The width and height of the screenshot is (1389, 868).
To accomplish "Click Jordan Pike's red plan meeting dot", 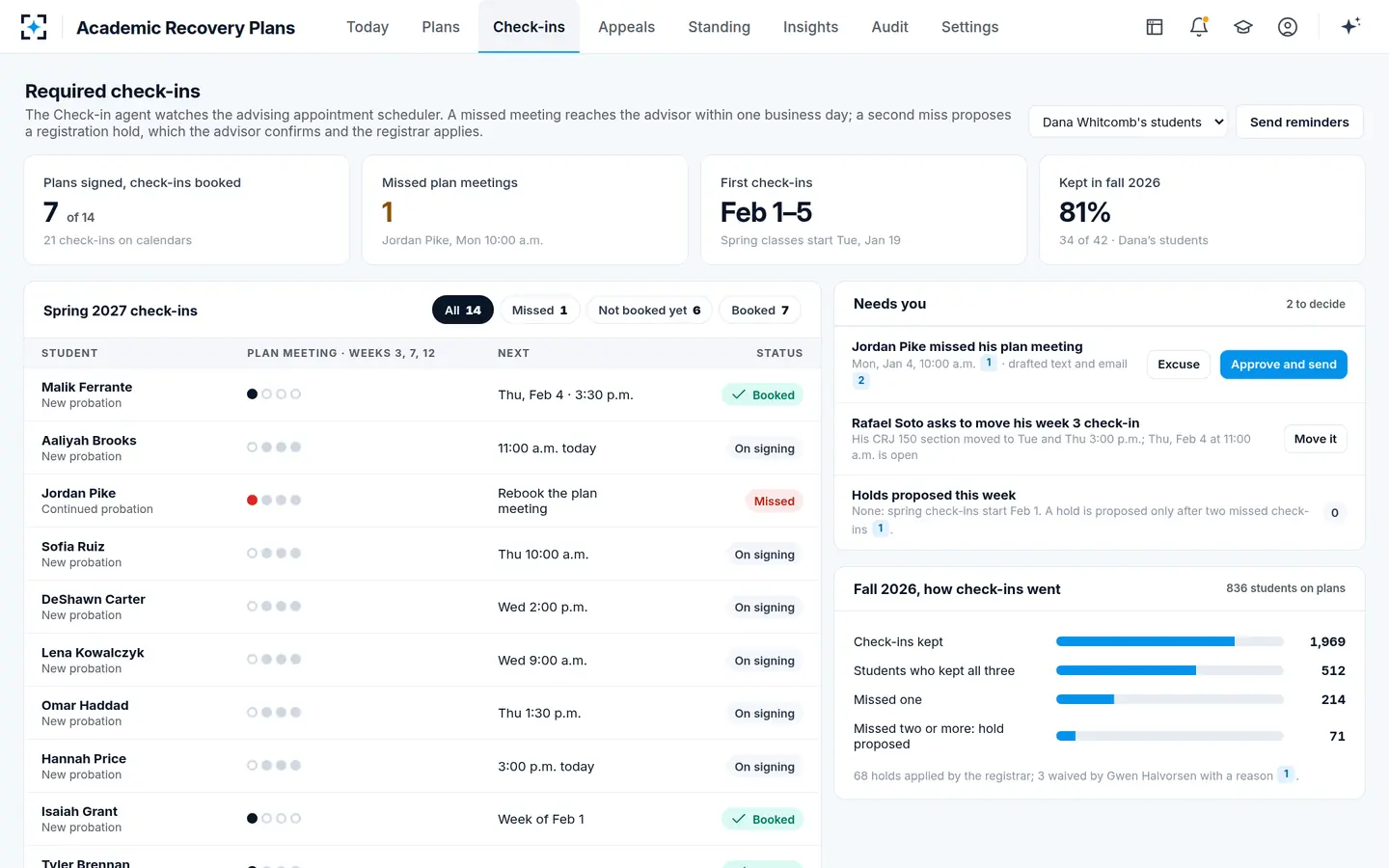I will 253,501.
